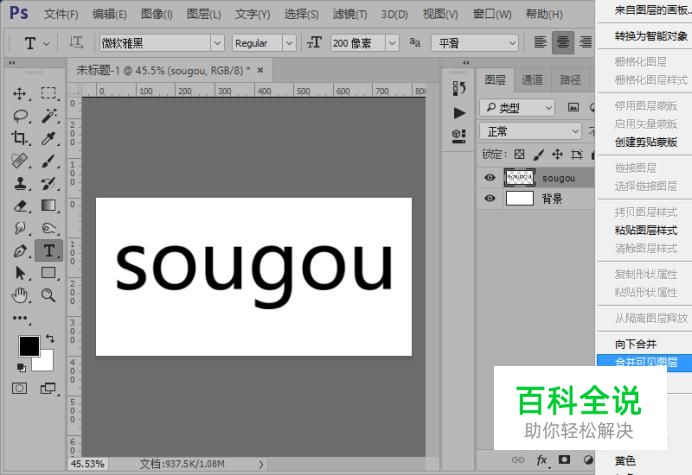Select the Crop tool

click(x=19, y=138)
